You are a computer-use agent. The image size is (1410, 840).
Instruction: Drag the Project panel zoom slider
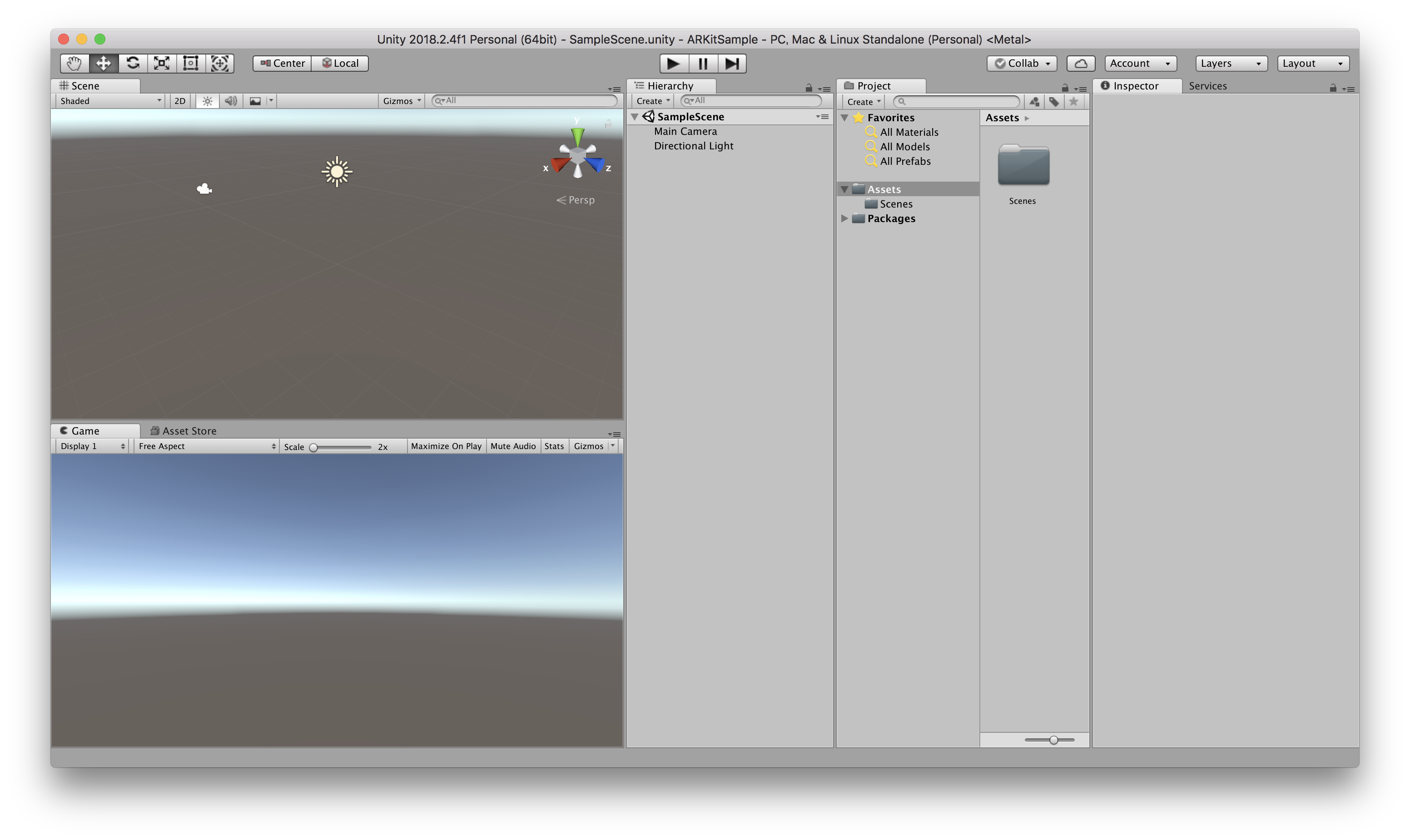[x=1053, y=739]
